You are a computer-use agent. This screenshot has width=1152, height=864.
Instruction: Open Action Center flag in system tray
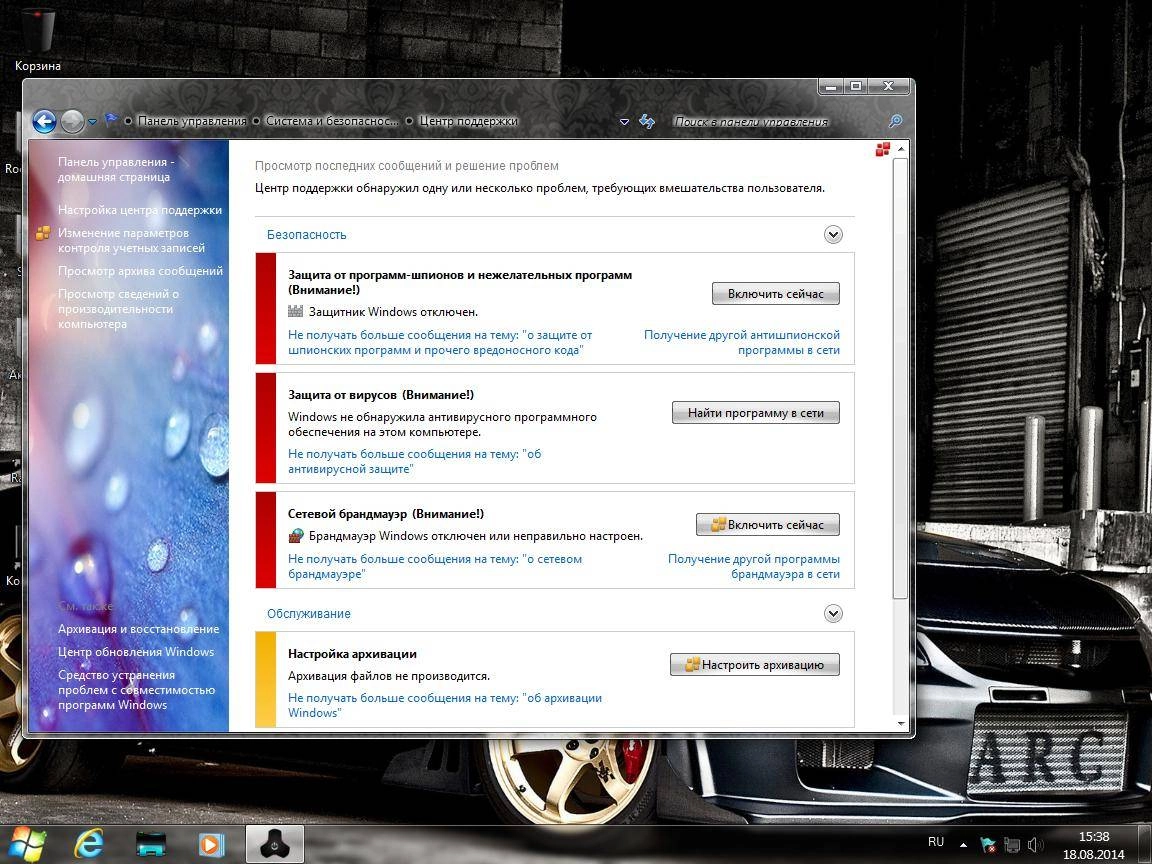[987, 845]
